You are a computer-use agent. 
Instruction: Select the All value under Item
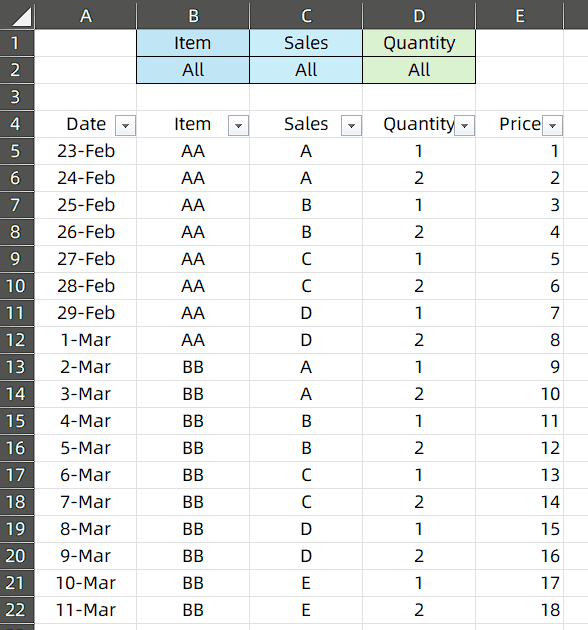[193, 70]
